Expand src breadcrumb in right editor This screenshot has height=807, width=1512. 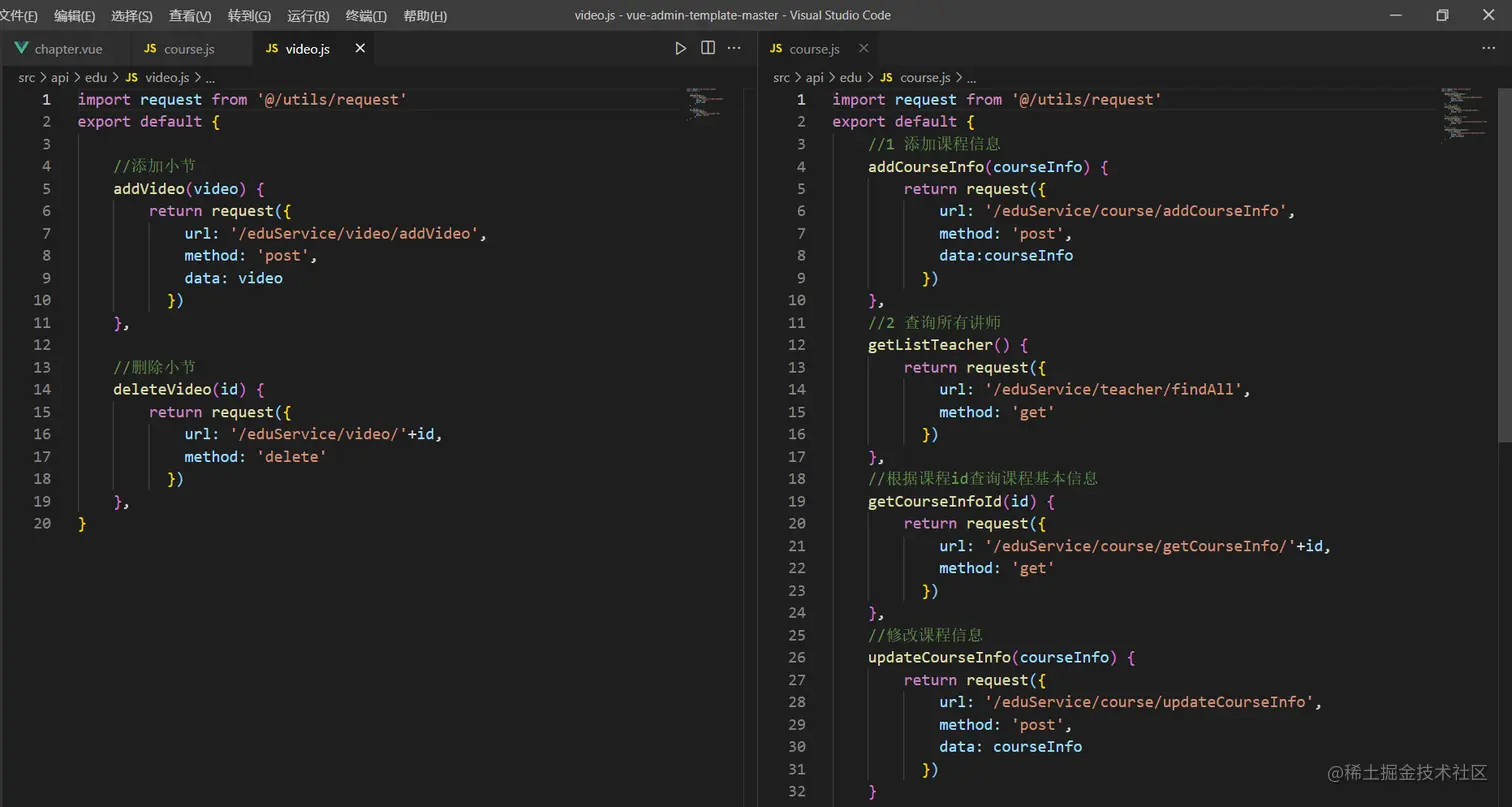782,77
